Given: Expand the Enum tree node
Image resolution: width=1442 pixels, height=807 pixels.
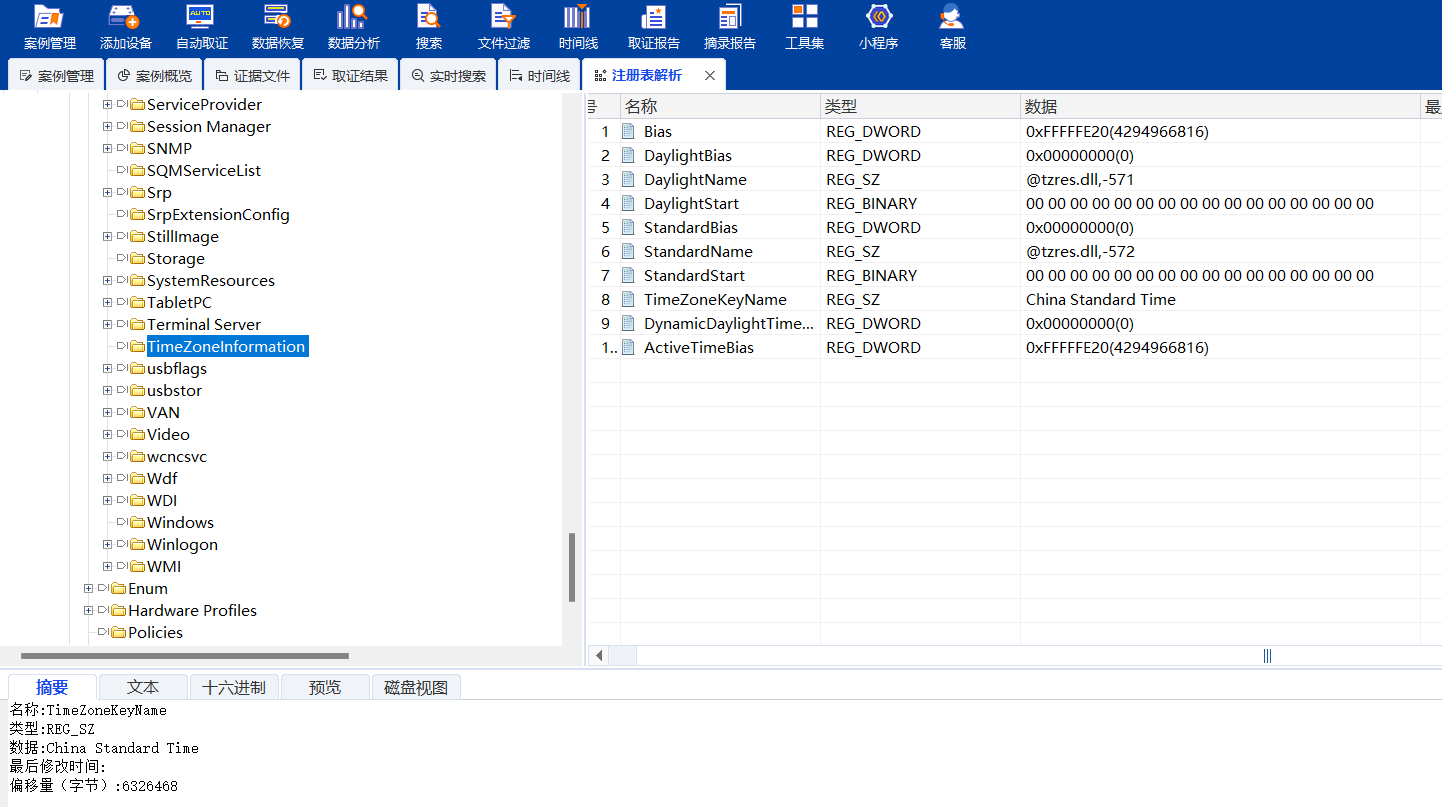Looking at the screenshot, I should (88, 589).
